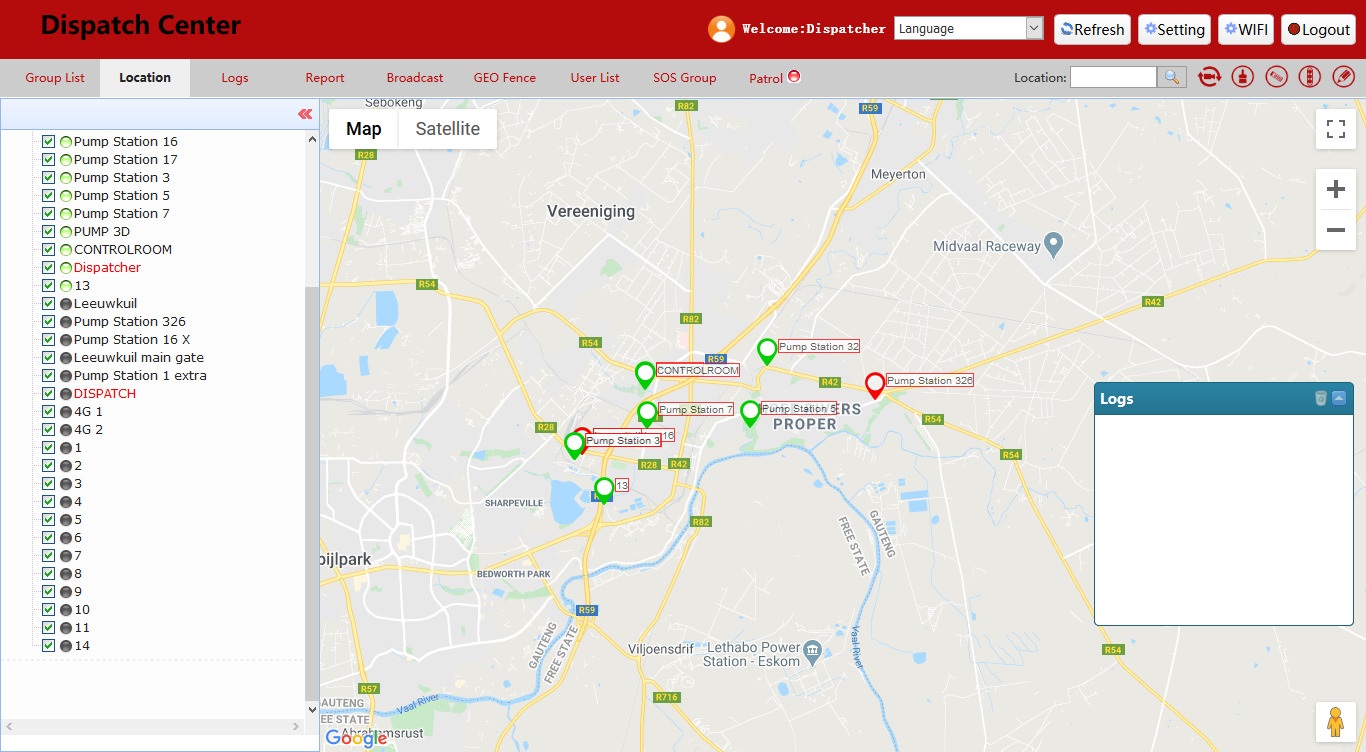Select the pencil draw tool icon
This screenshot has height=752, width=1366.
[1343, 77]
